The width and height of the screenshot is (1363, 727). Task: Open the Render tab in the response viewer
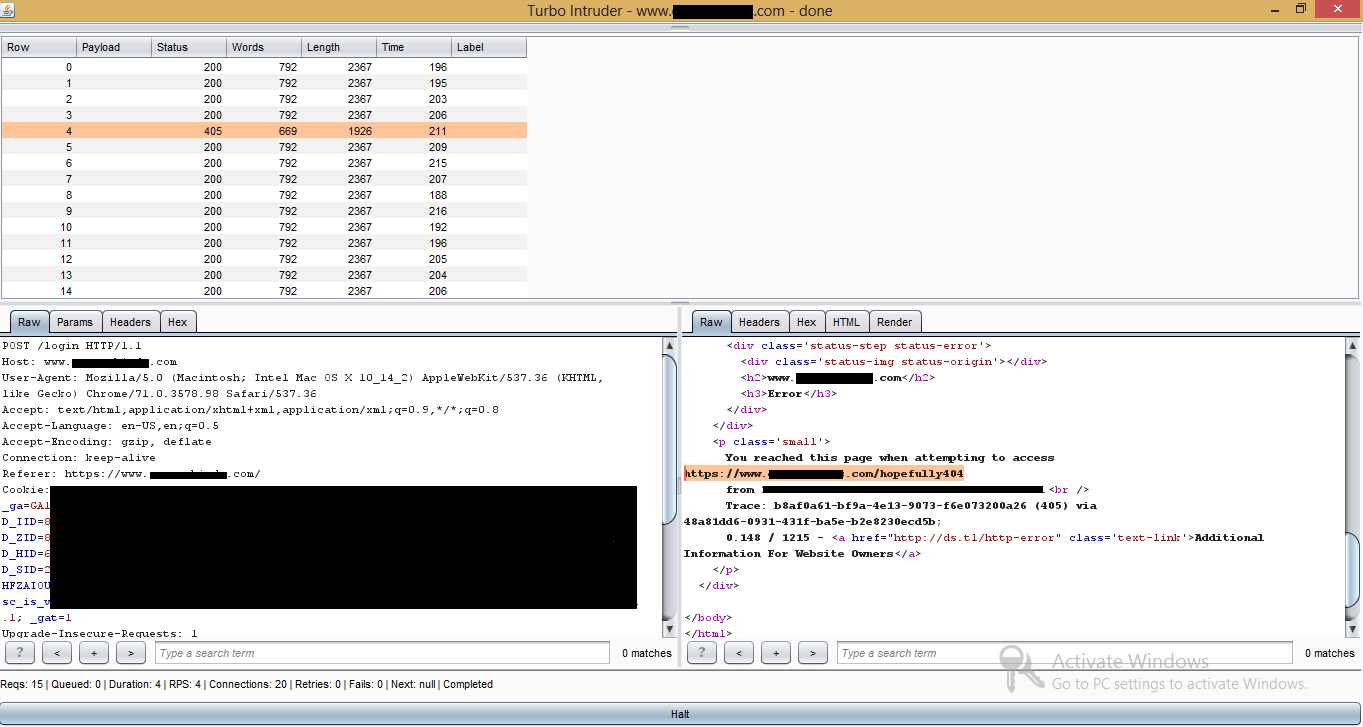[x=894, y=321]
